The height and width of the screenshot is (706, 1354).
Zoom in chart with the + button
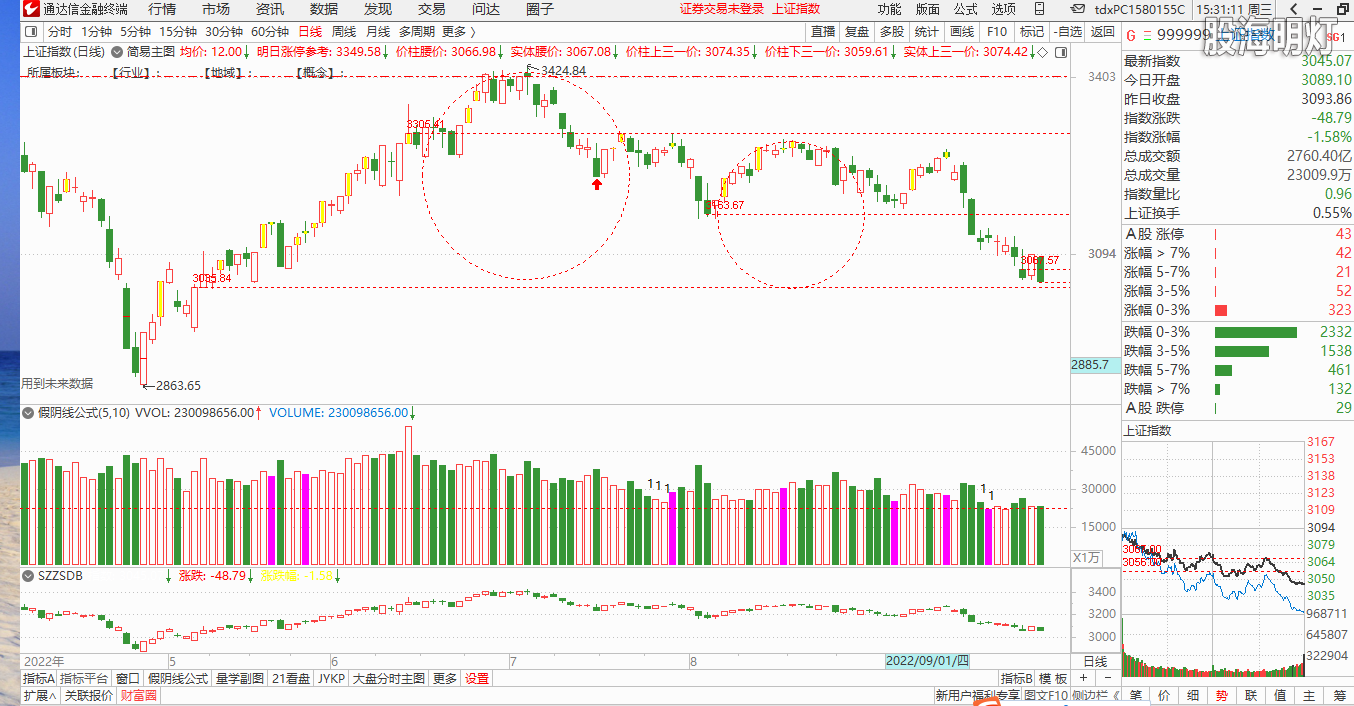point(1082,678)
